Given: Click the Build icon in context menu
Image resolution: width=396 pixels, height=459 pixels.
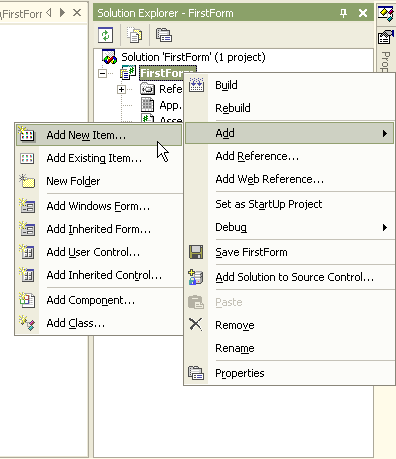Looking at the screenshot, I should (196, 85).
